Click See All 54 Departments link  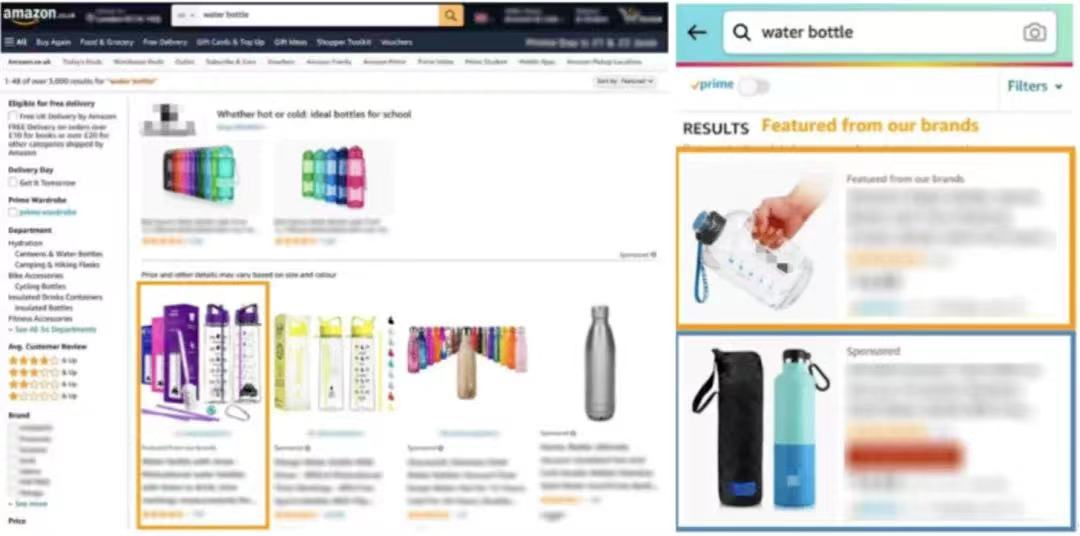click(52, 330)
